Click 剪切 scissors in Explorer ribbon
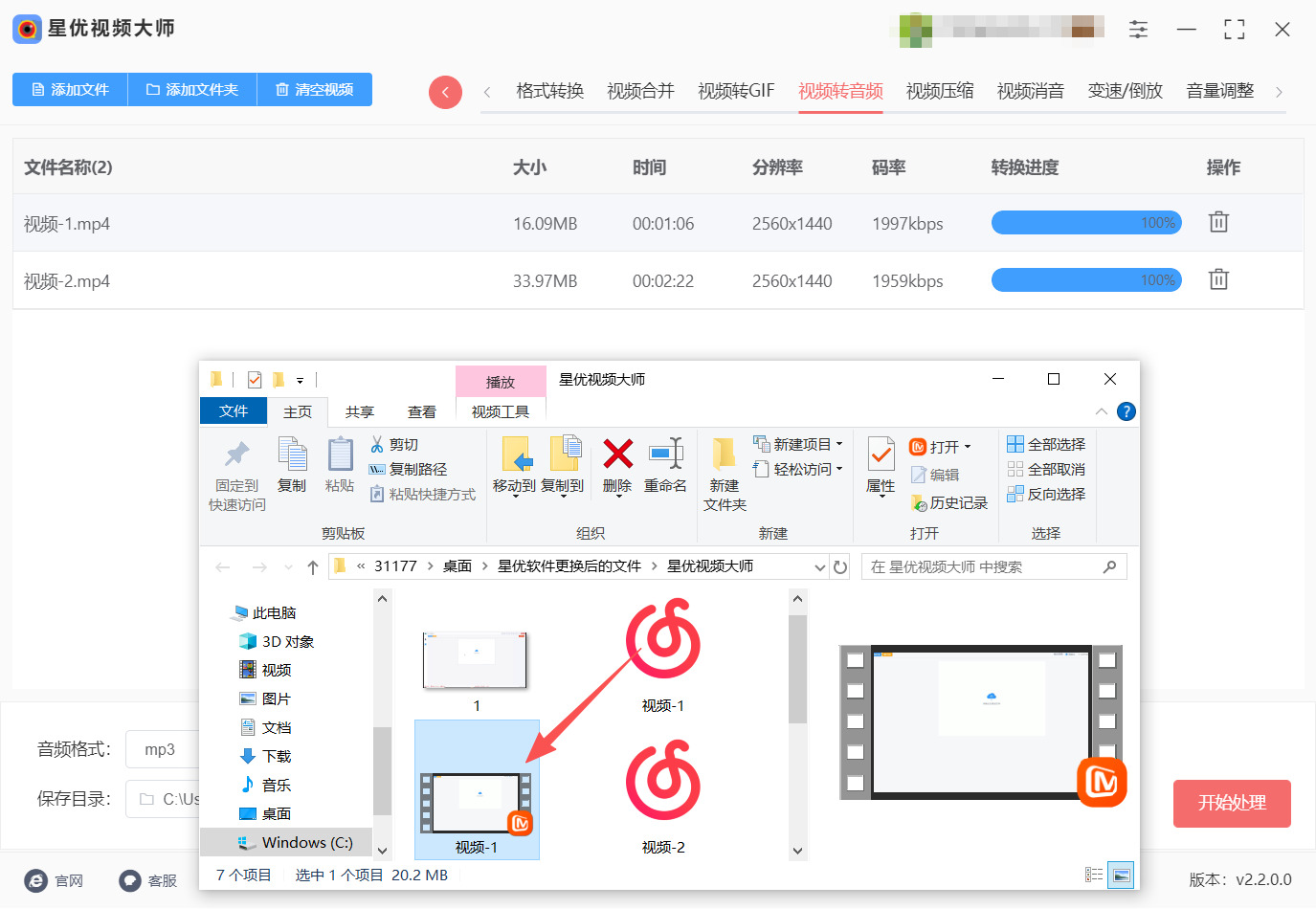 (394, 445)
